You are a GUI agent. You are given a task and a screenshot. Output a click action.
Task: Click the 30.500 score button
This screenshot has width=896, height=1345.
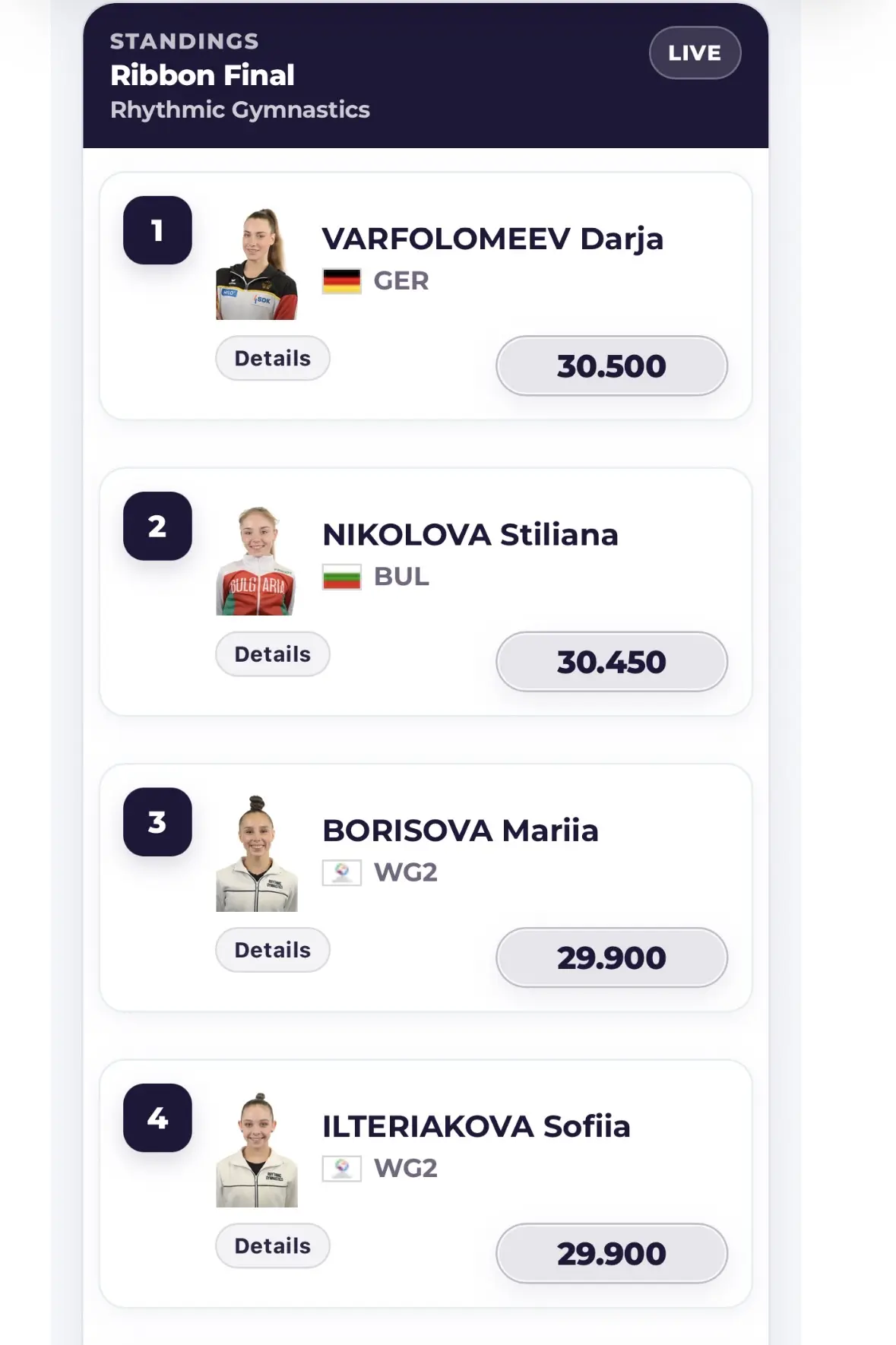tap(612, 366)
